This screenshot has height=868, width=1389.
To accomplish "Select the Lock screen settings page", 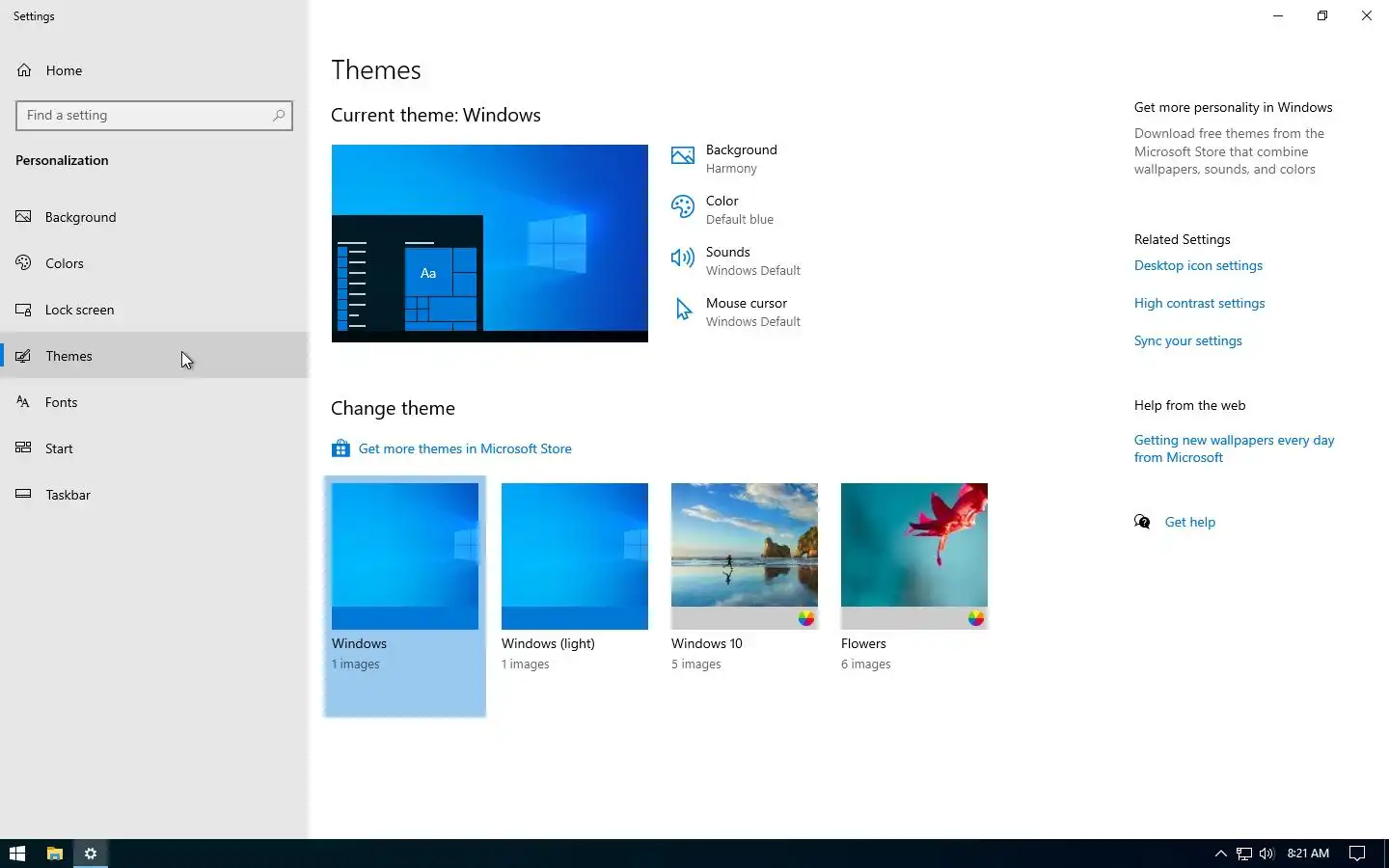I will [x=154, y=310].
